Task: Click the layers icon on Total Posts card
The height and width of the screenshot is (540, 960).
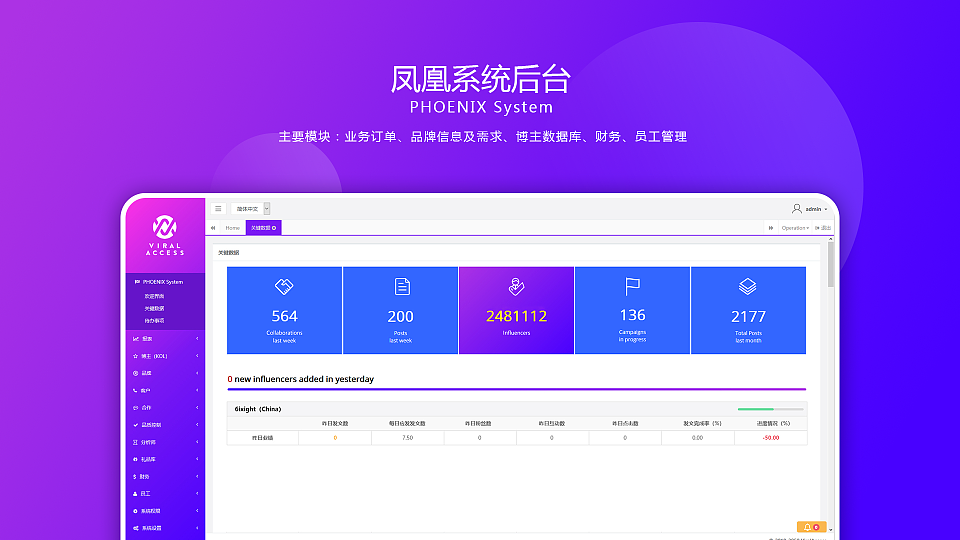Action: point(748,286)
